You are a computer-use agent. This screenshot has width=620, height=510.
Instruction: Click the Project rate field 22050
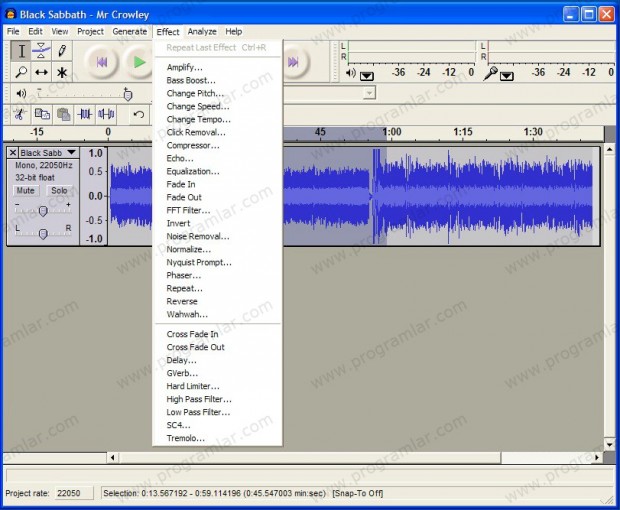74,493
